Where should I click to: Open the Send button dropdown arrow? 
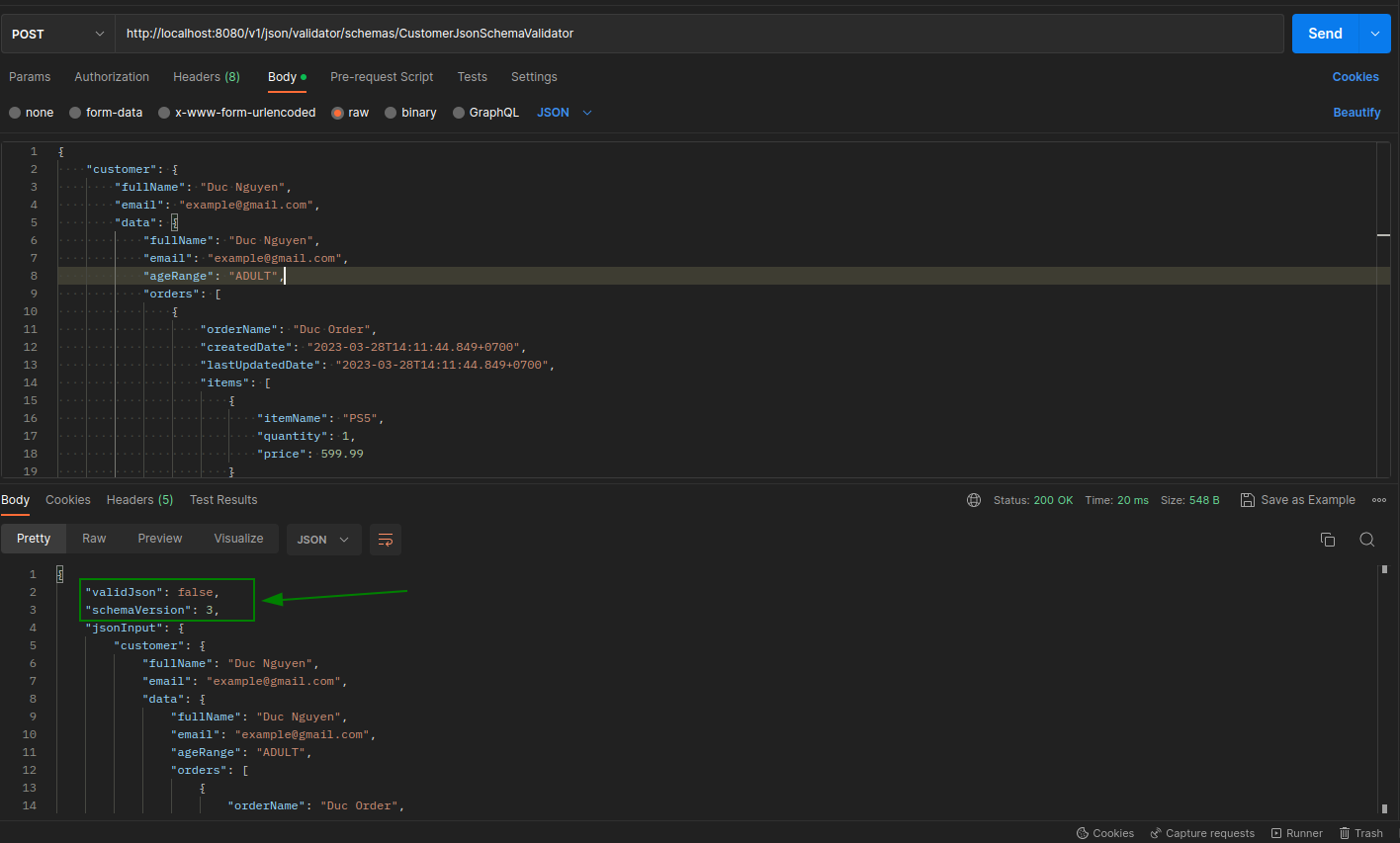[1374, 33]
